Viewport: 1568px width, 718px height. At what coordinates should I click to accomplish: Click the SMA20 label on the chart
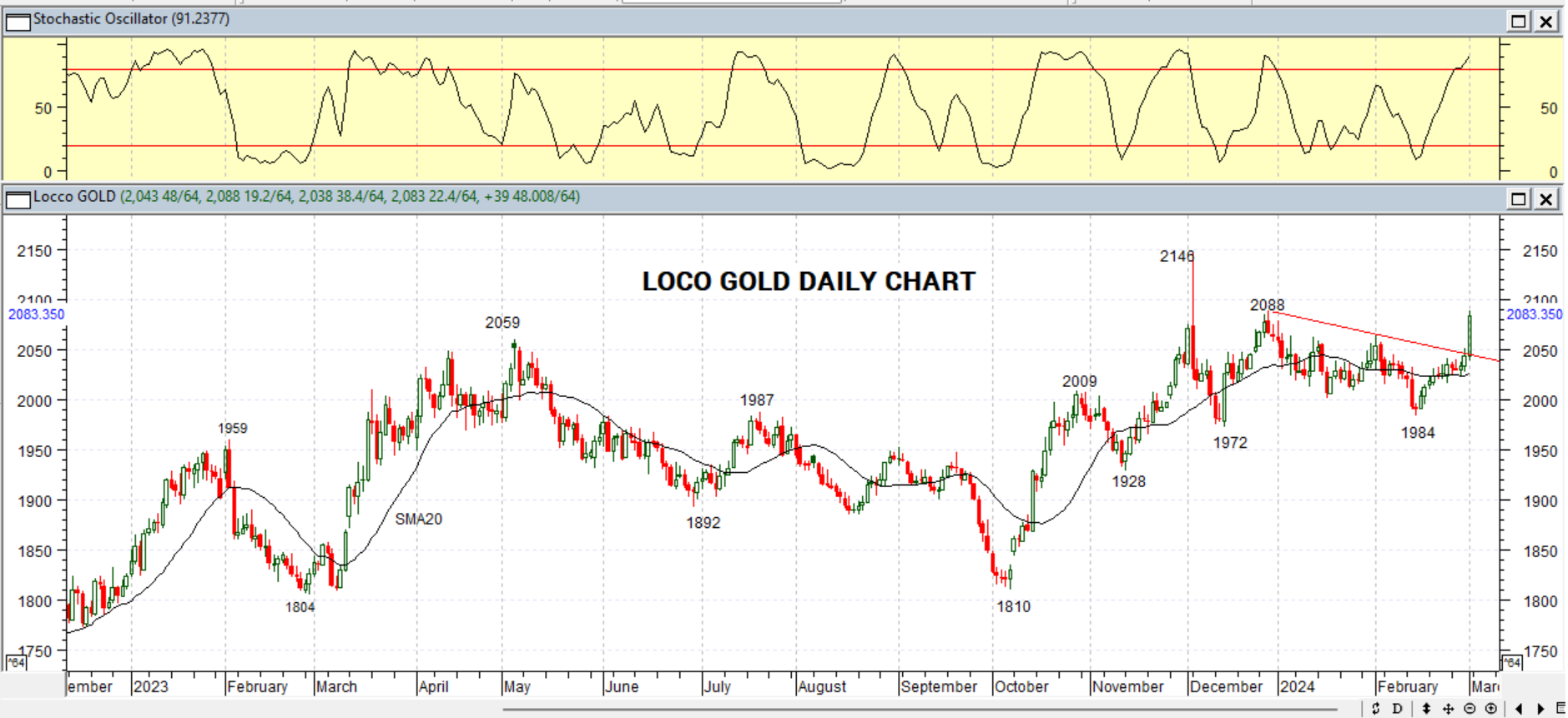tap(418, 519)
